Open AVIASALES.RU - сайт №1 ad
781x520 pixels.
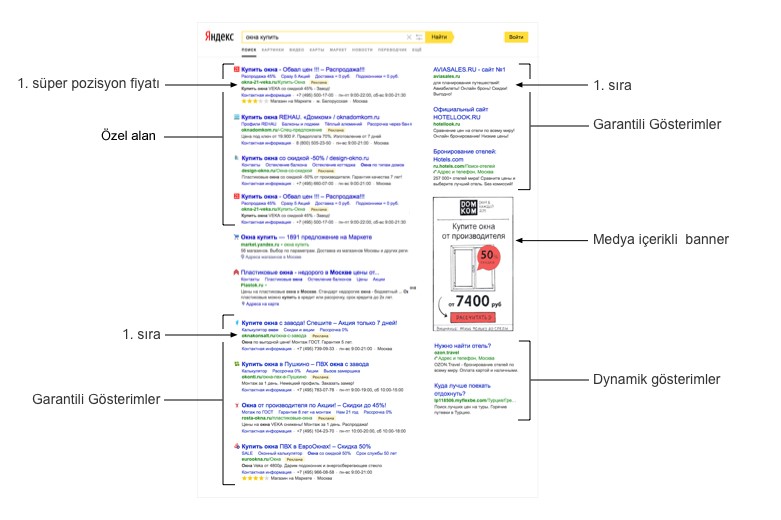pos(469,69)
